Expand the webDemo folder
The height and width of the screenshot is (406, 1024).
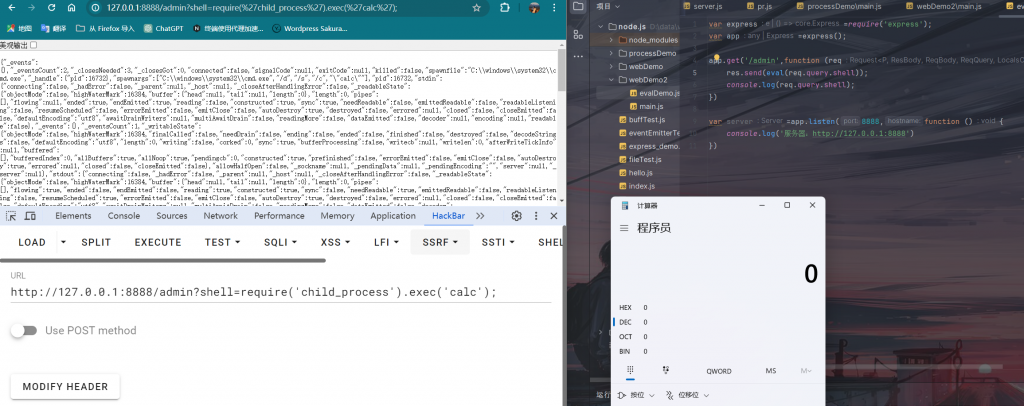[x=611, y=67]
